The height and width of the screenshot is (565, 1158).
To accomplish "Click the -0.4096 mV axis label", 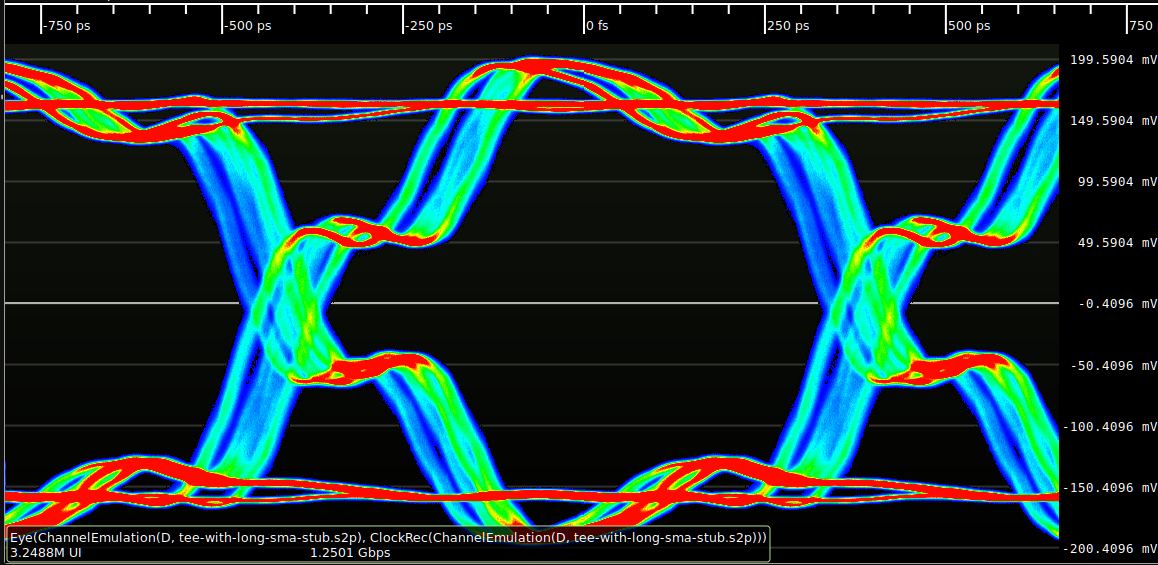I will (x=1115, y=304).
